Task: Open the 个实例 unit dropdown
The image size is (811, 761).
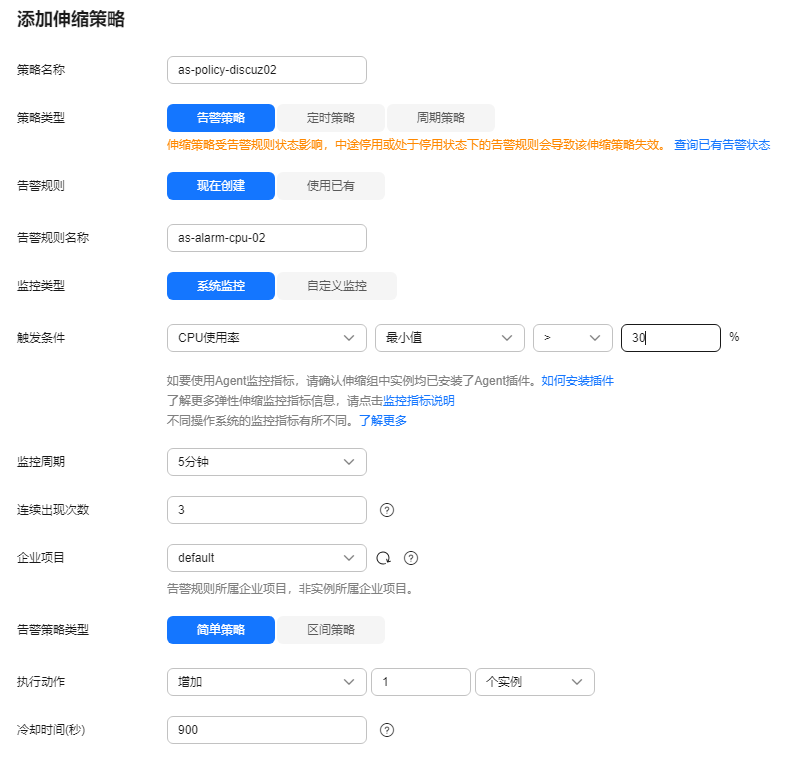Action: pyautogui.click(x=535, y=682)
